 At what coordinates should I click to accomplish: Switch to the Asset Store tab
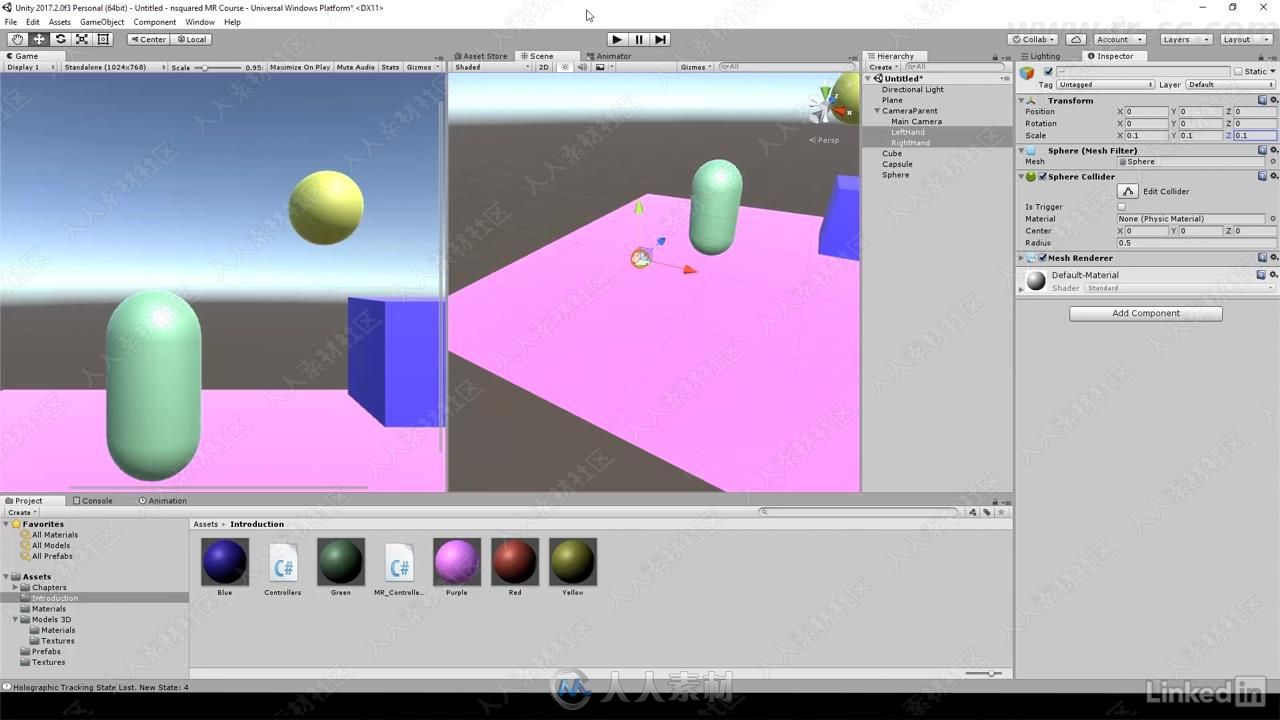click(x=481, y=56)
